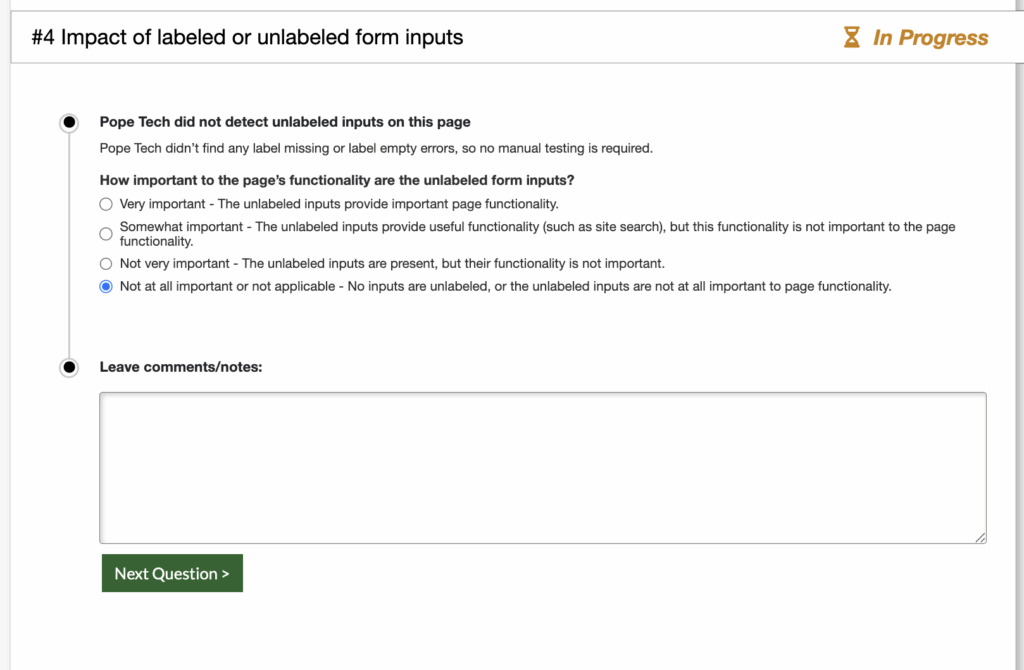Click the 'Somewhat important' option label text

pos(537,227)
